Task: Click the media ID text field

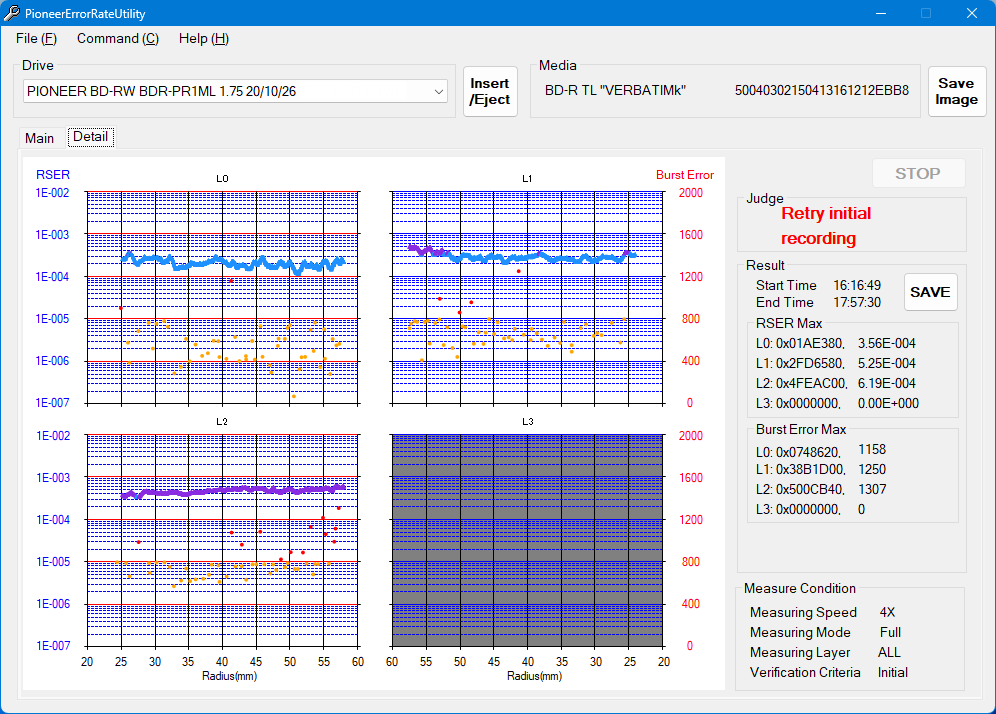Action: pos(820,91)
